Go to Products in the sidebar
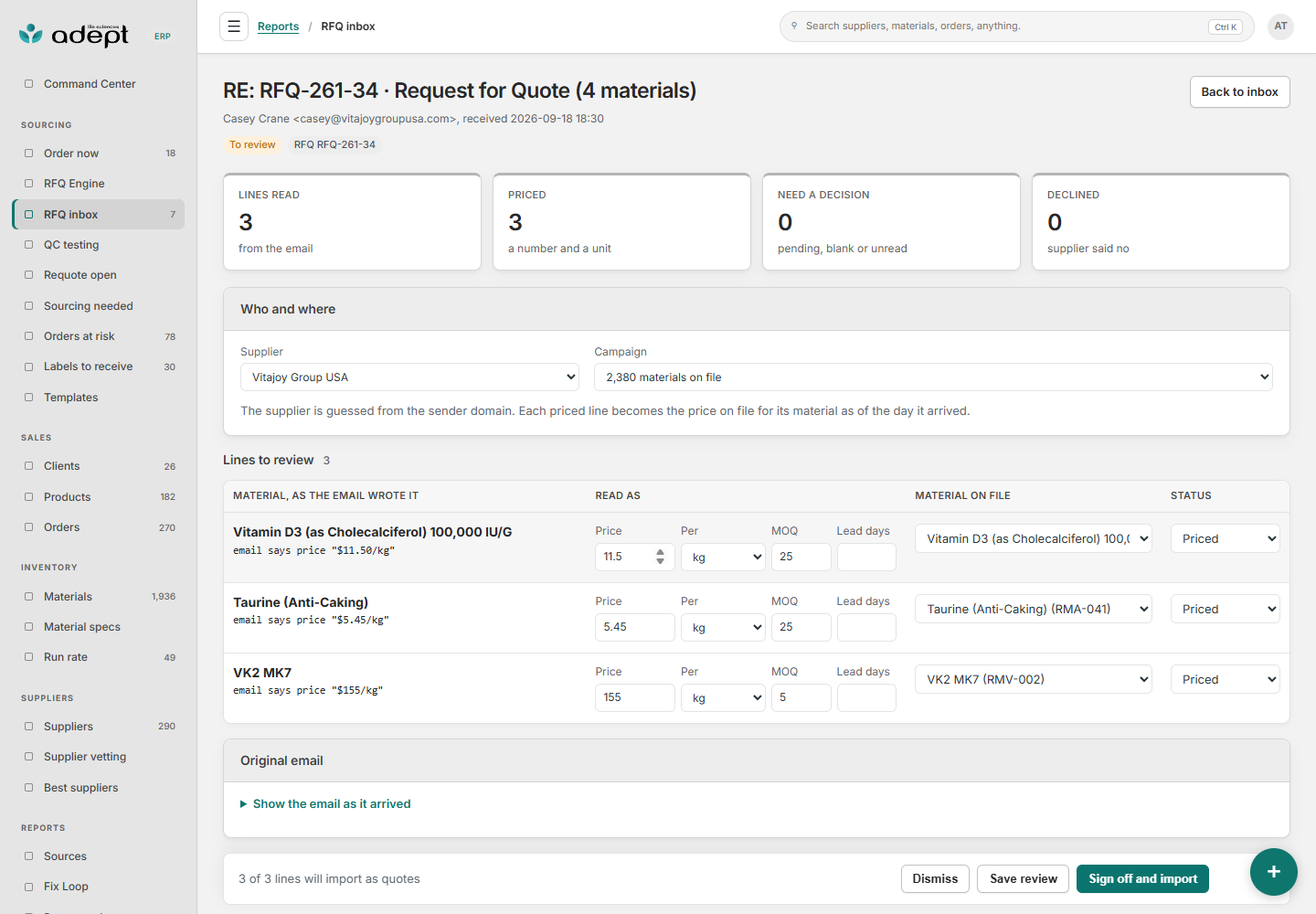 point(99,497)
